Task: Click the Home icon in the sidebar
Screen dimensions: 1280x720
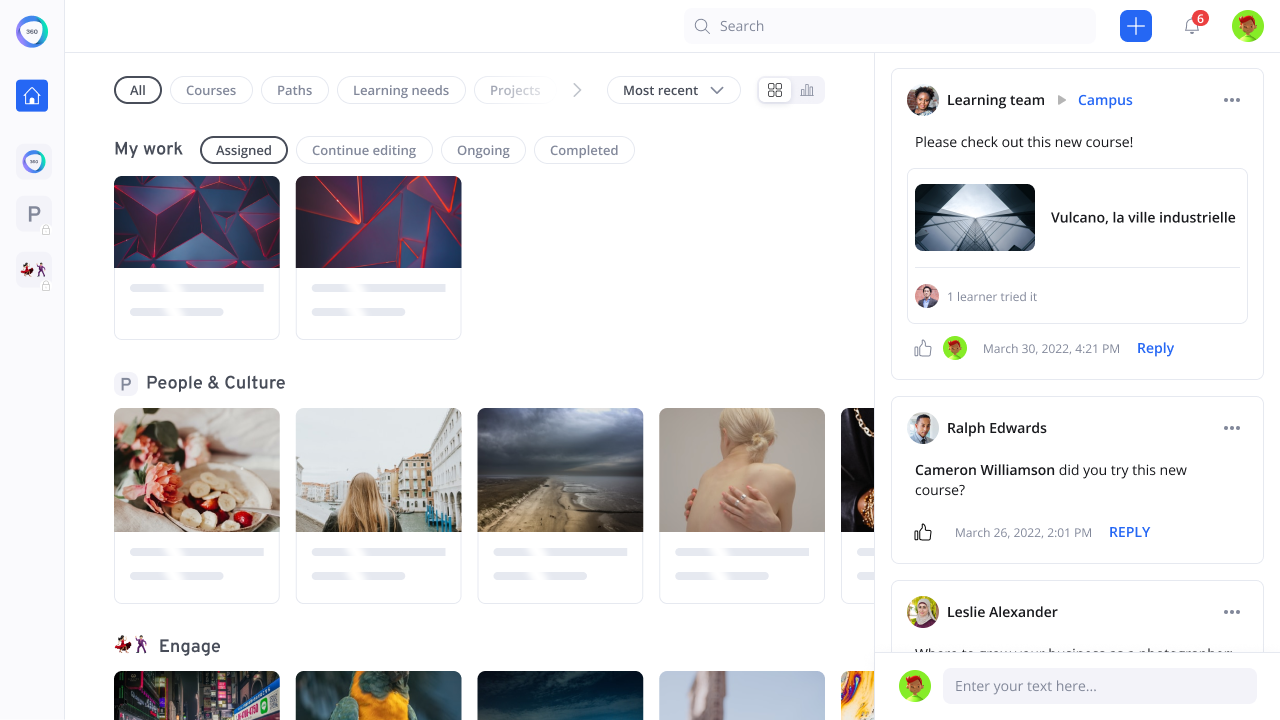Action: point(32,96)
